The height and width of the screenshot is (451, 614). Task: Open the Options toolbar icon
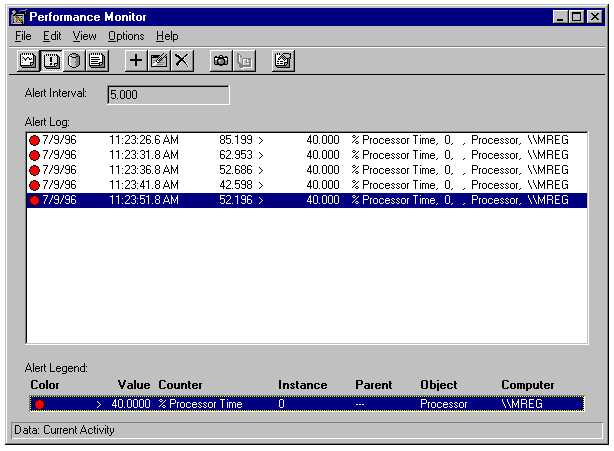click(283, 61)
